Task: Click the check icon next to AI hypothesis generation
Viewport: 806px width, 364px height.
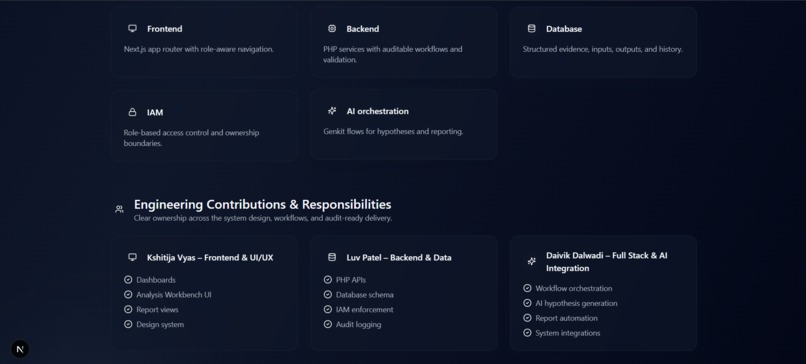Action: click(x=527, y=303)
